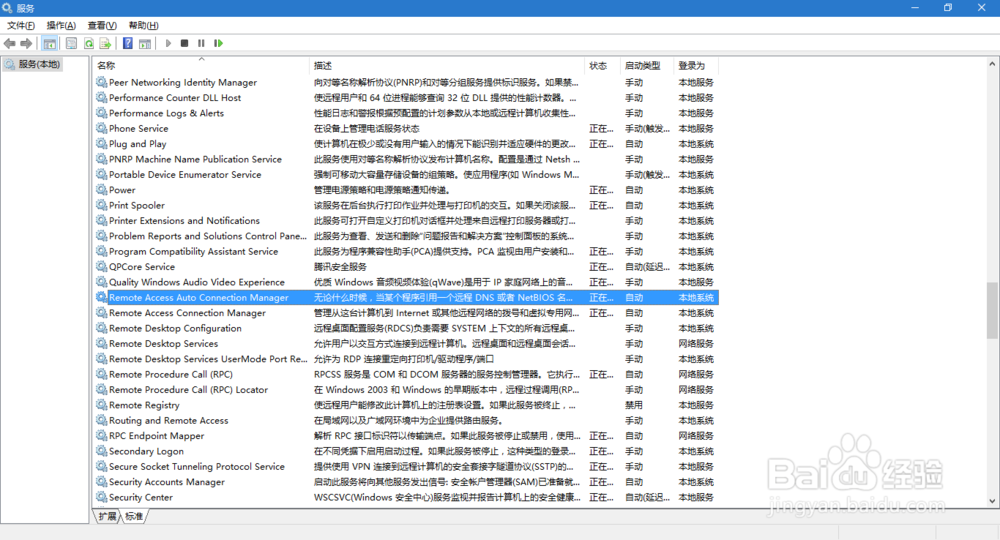The image size is (1000, 540).
Task: Click the Stop Service square icon
Action: (184, 43)
